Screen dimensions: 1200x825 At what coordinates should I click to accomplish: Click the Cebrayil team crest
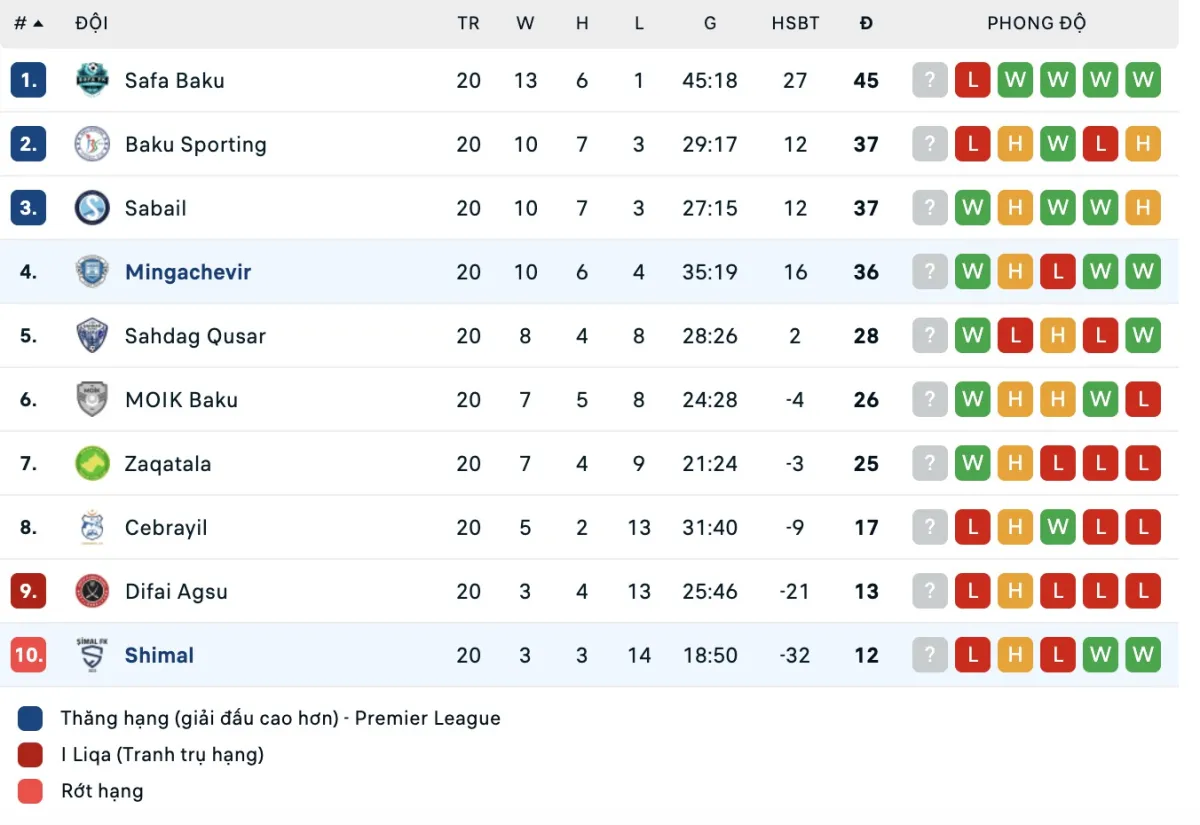point(92,527)
